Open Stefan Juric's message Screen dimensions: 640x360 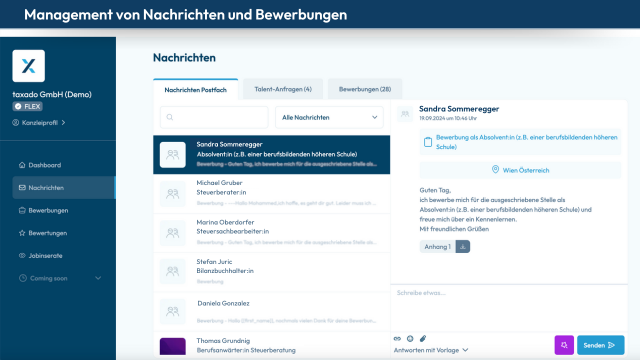tap(271, 271)
